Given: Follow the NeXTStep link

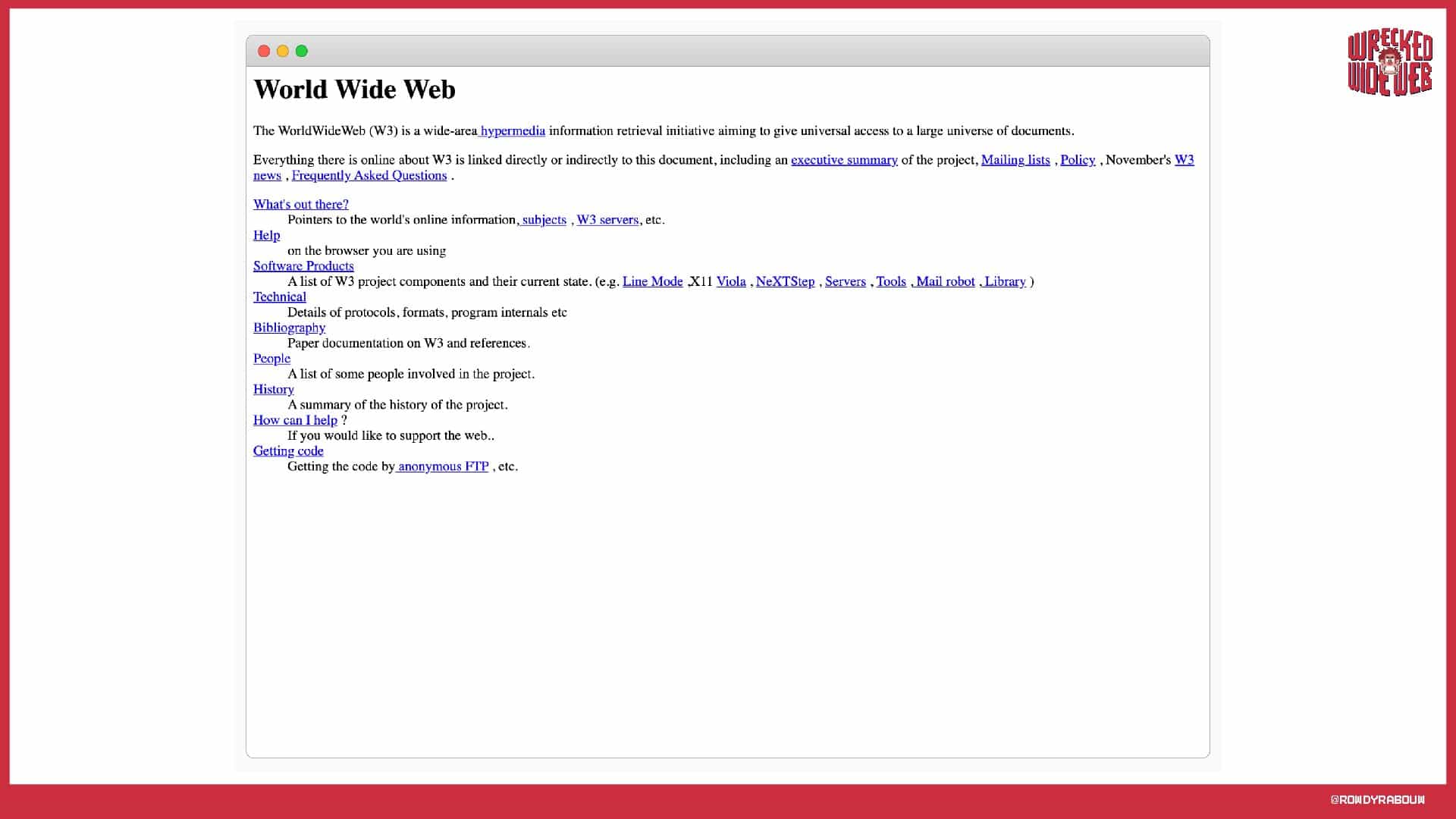Looking at the screenshot, I should 785,281.
